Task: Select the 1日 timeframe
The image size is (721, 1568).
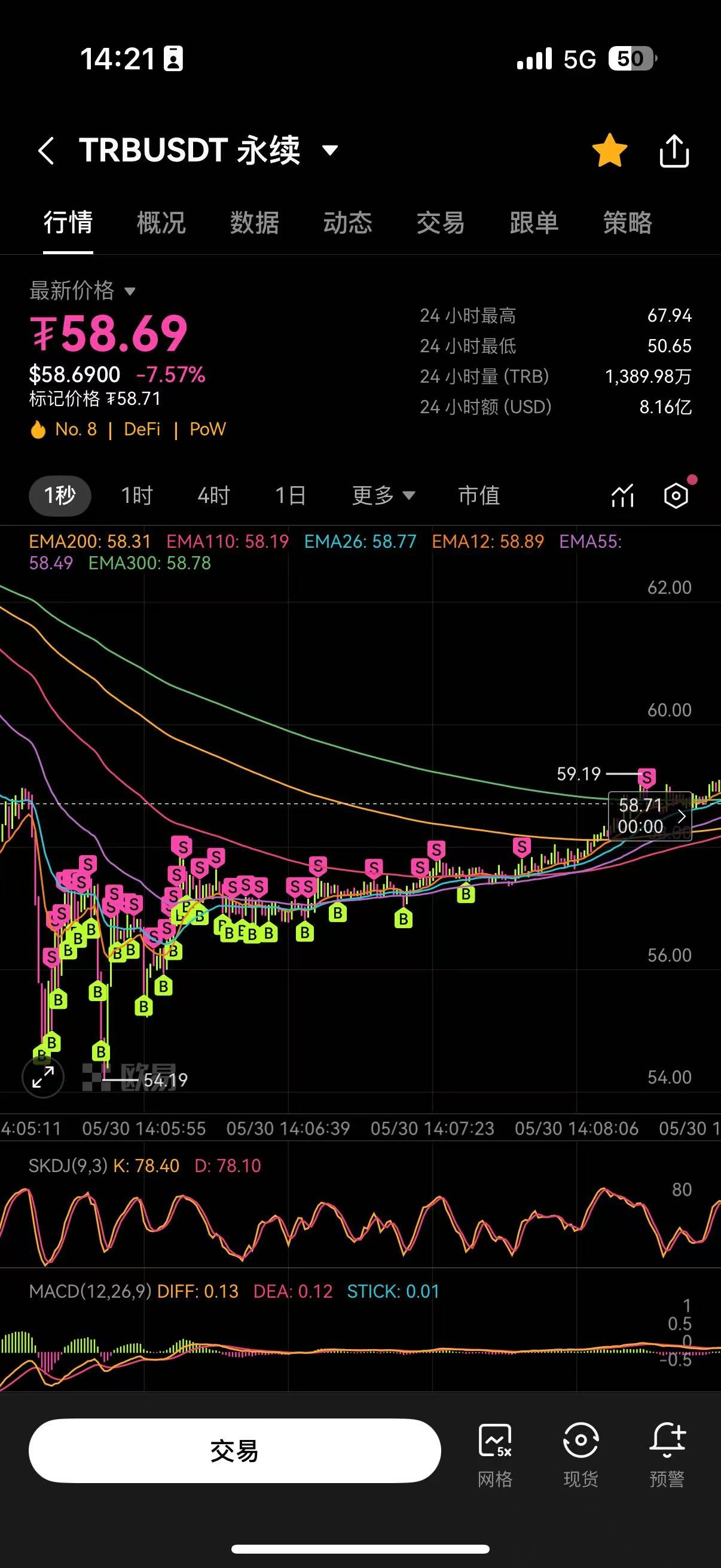Action: click(290, 496)
